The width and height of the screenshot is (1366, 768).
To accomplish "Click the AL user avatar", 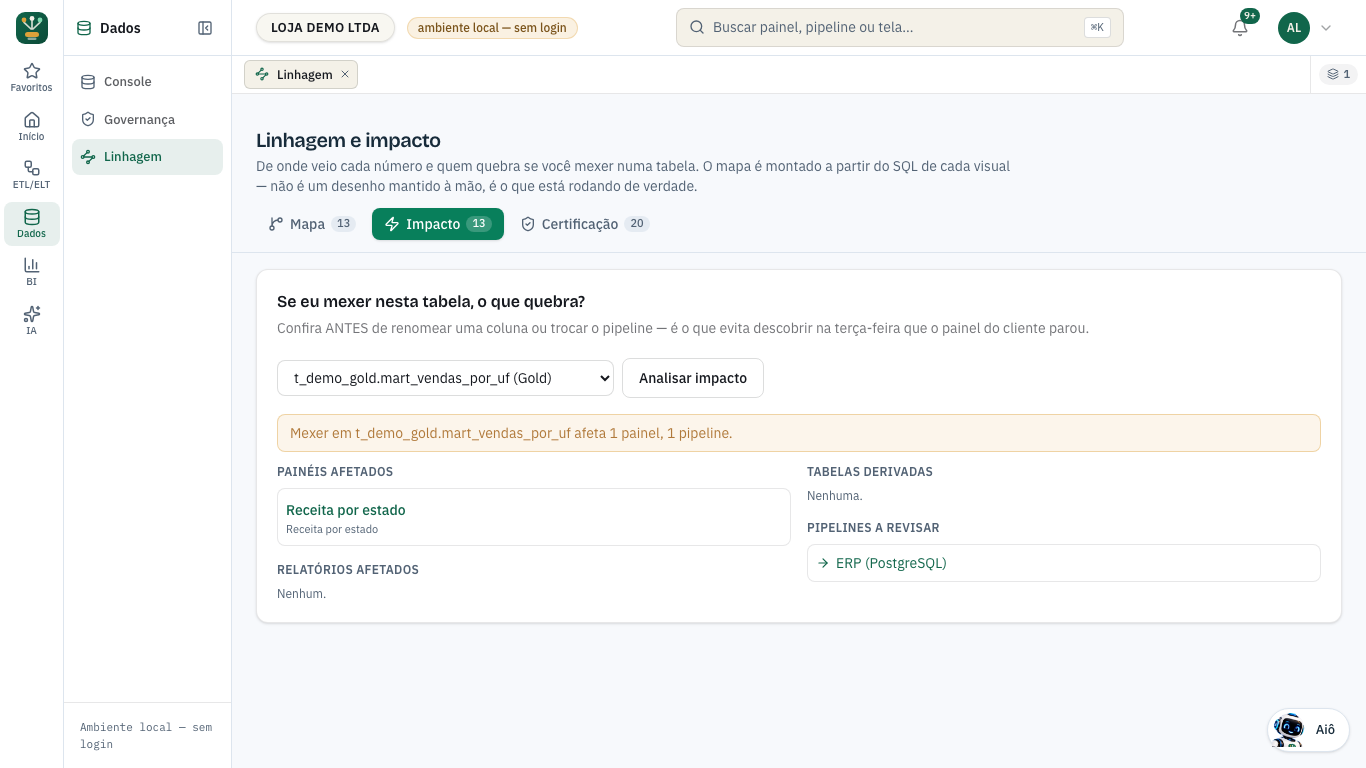I will pyautogui.click(x=1294, y=28).
